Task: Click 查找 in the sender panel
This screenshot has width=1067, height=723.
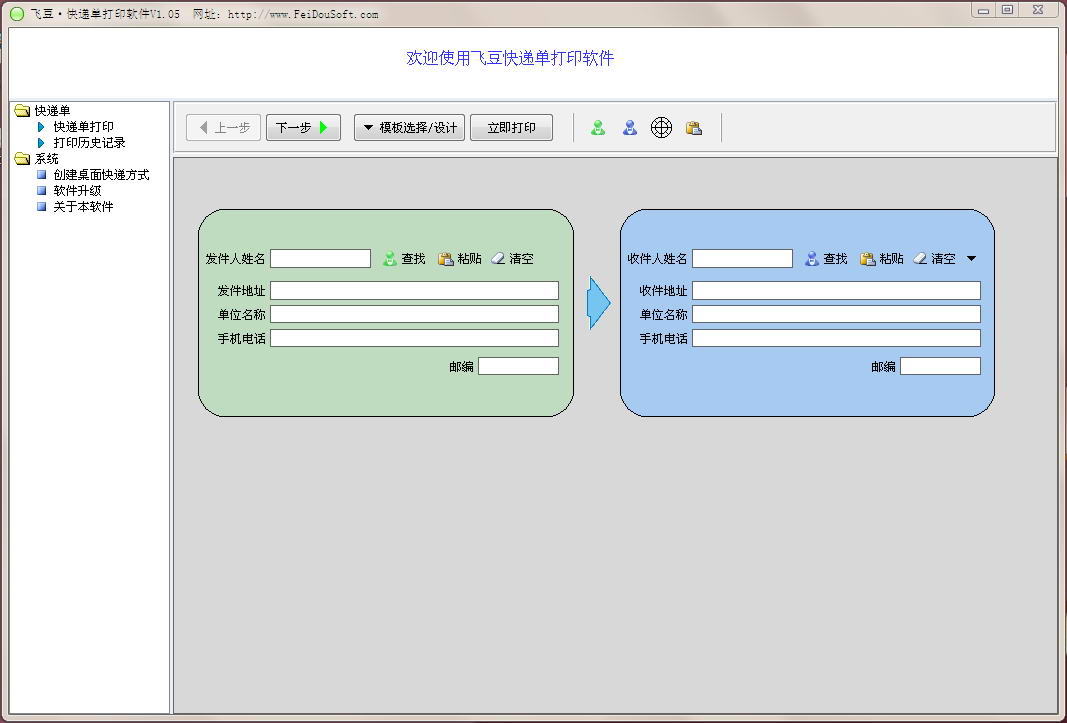Action: (x=404, y=259)
